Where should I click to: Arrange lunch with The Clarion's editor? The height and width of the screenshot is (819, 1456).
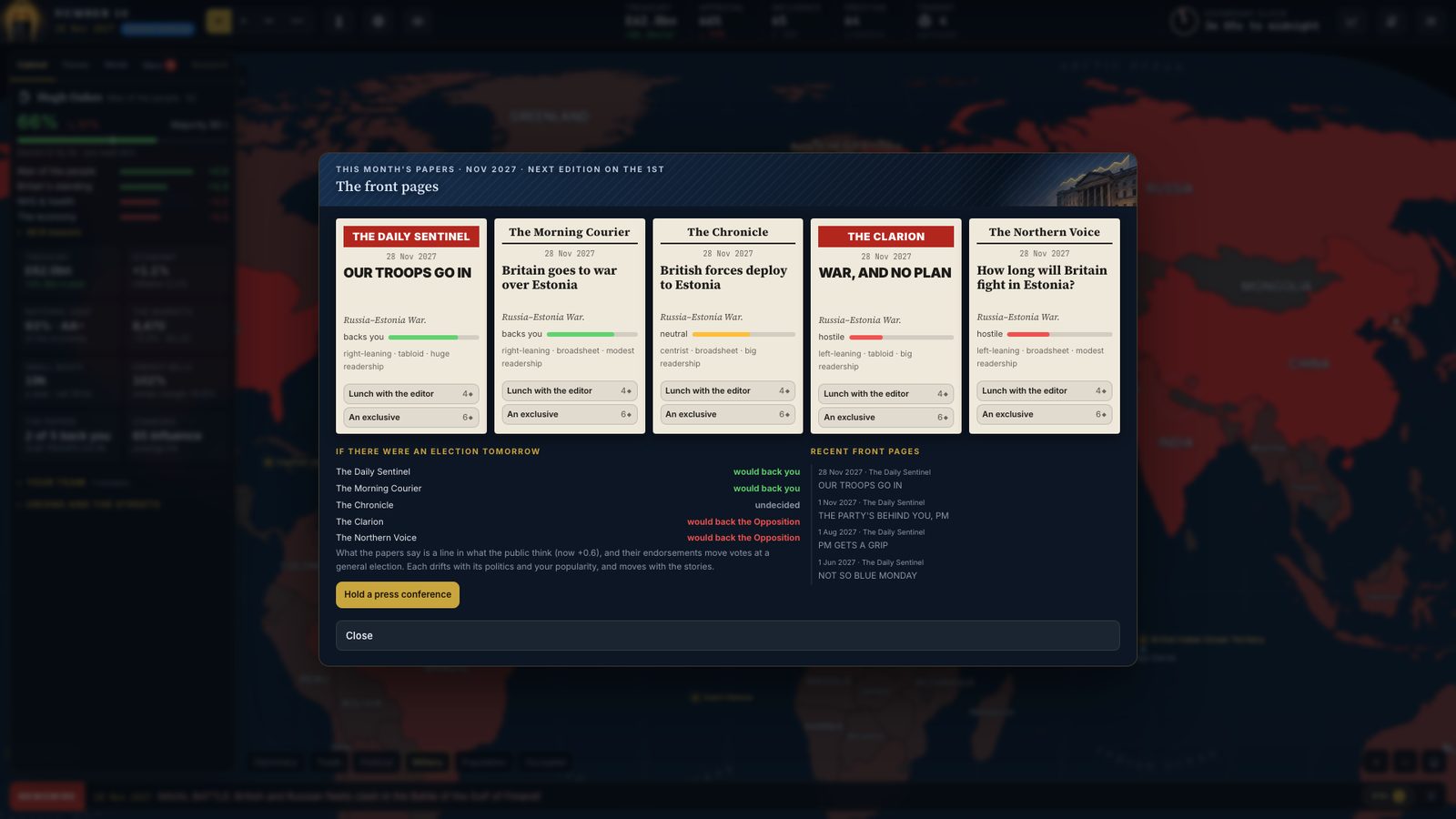pyautogui.click(x=886, y=394)
